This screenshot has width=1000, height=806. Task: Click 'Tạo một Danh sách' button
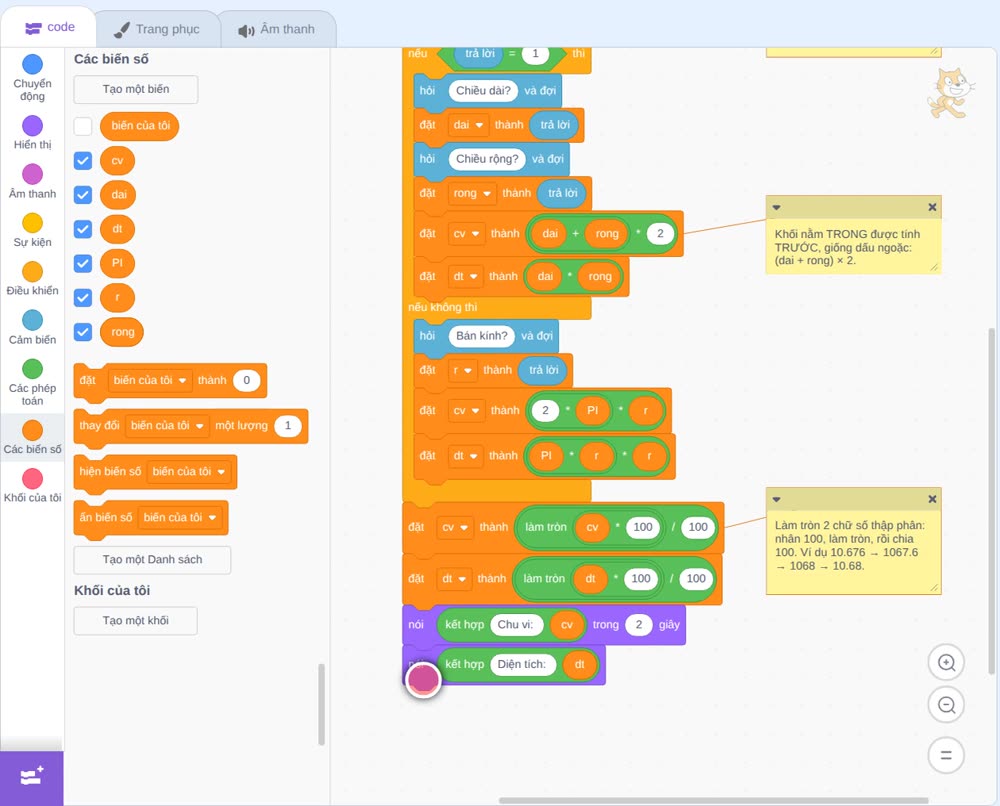pos(152,560)
